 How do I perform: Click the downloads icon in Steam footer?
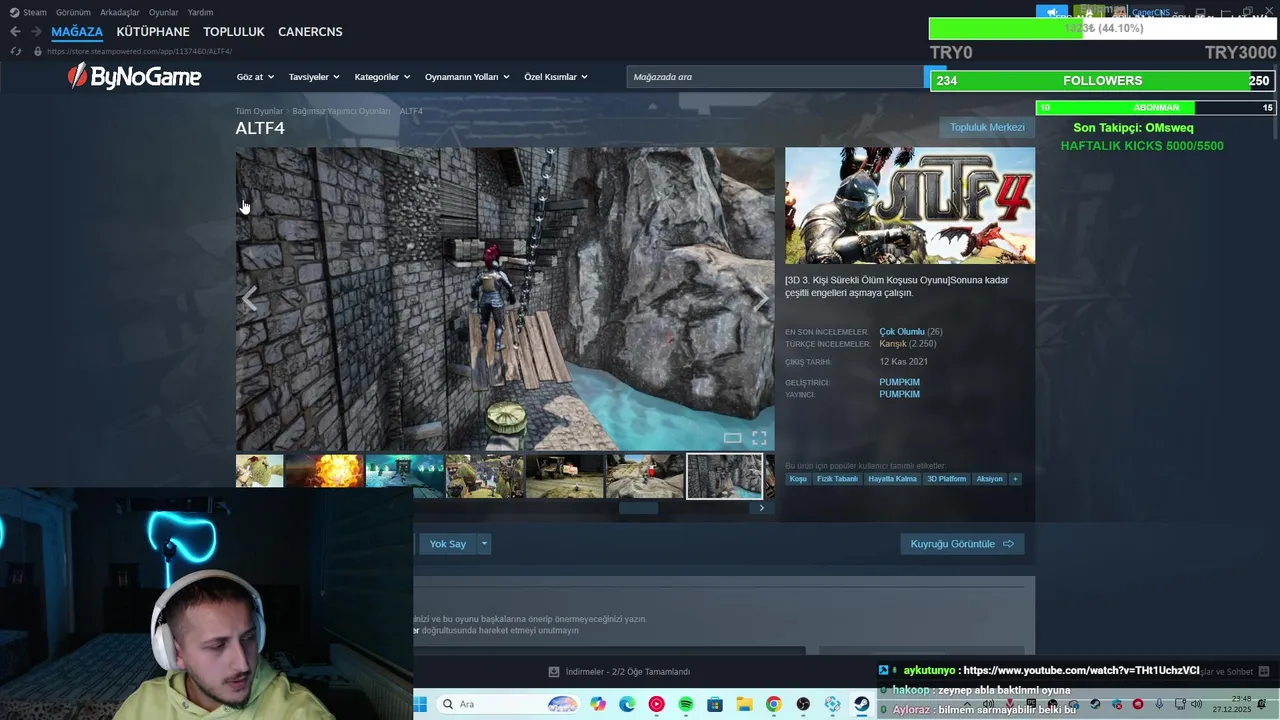554,672
